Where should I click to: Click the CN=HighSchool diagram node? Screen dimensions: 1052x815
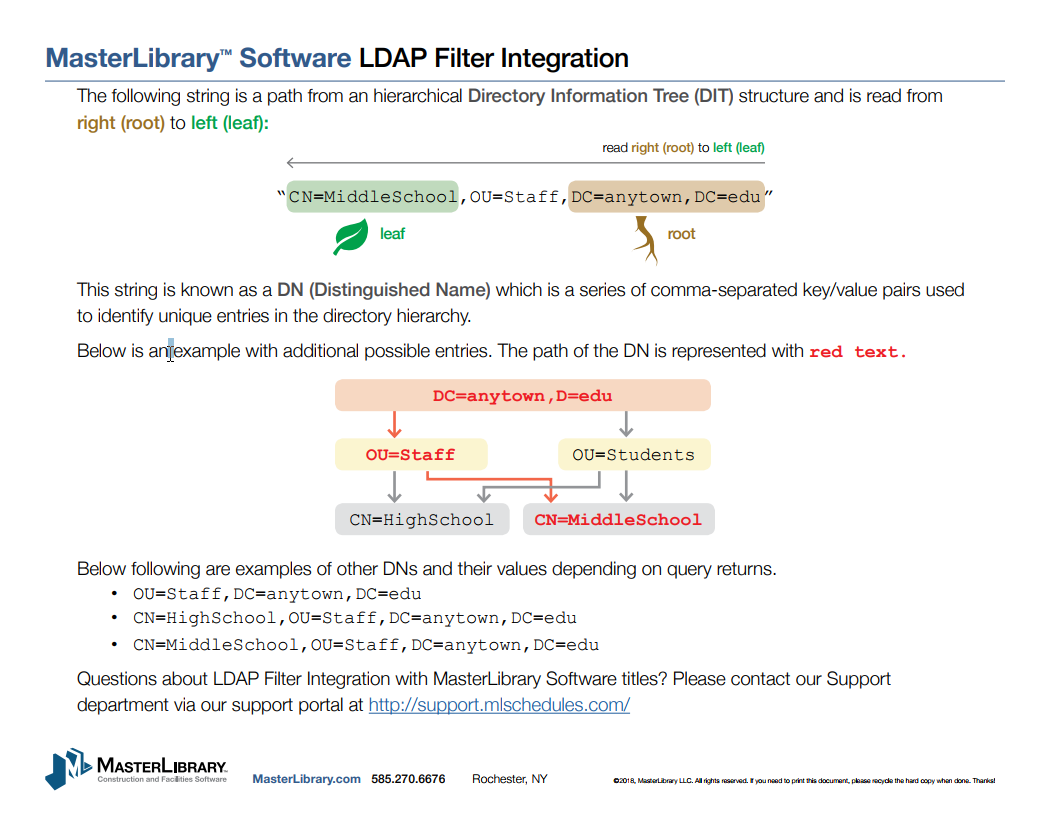point(422,519)
